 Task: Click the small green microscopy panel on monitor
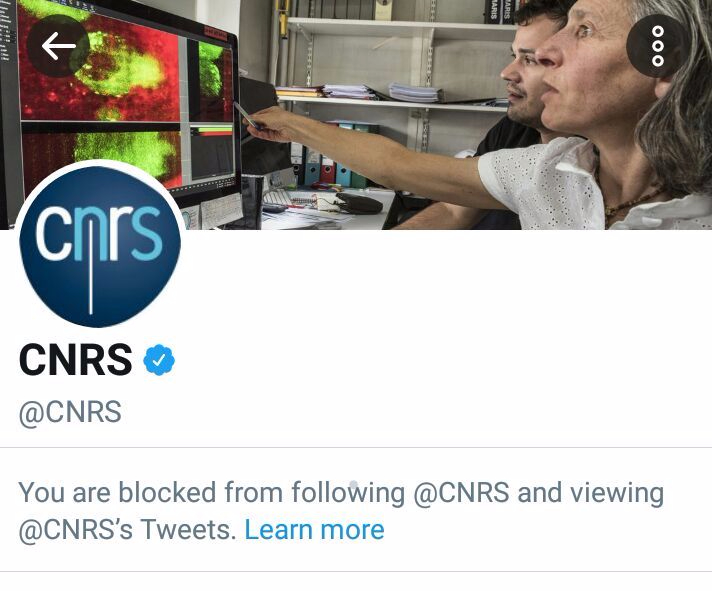click(x=211, y=81)
